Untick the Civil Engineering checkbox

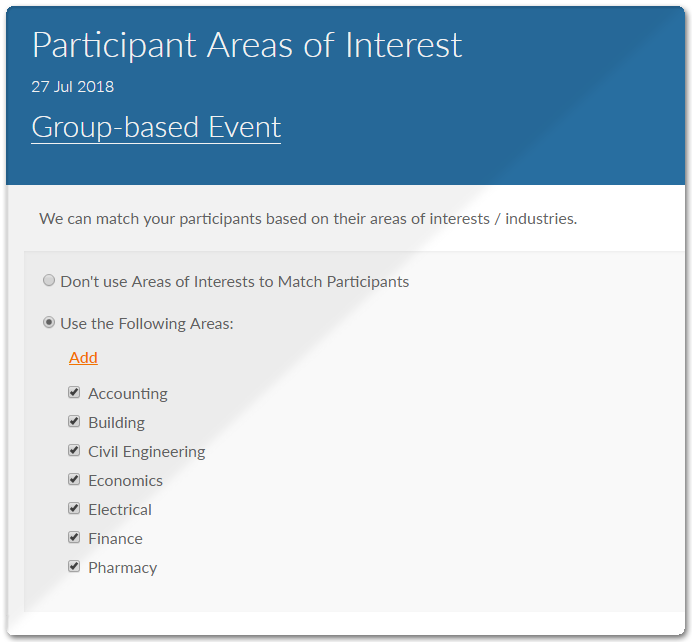[74, 451]
